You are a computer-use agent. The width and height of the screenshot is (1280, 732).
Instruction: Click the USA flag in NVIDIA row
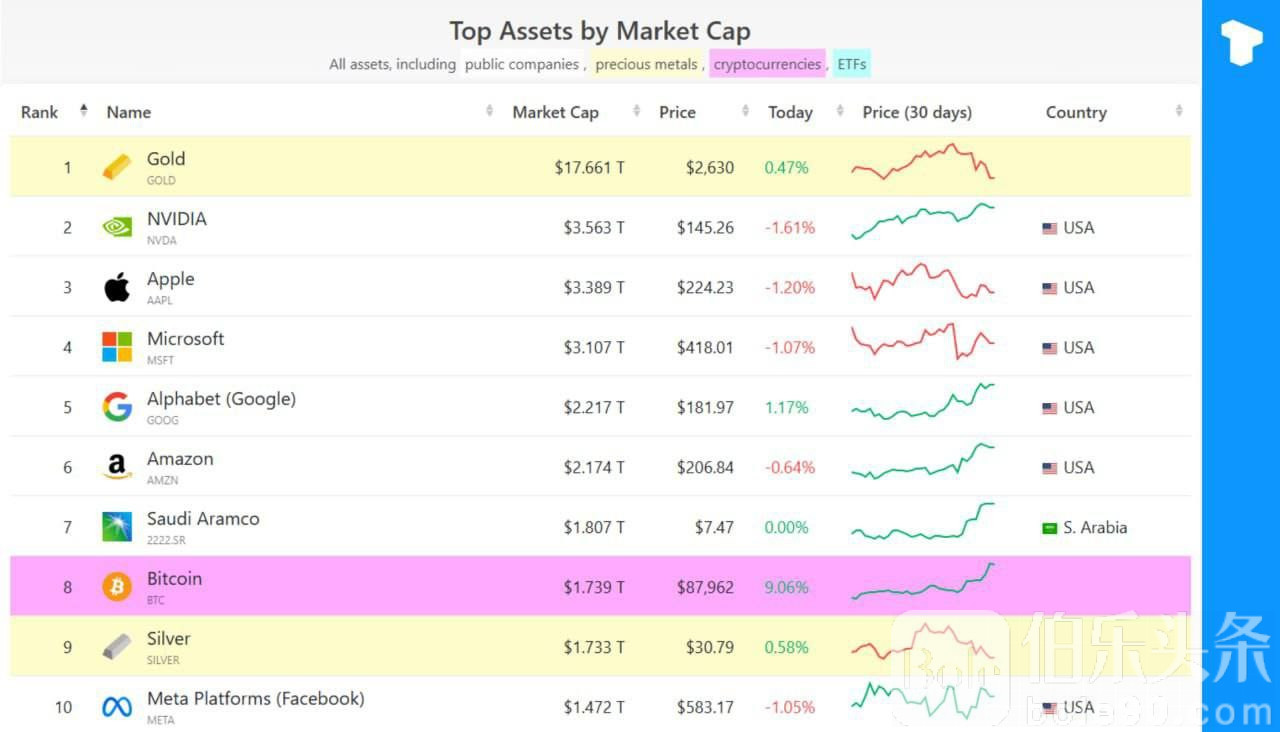click(x=1049, y=228)
